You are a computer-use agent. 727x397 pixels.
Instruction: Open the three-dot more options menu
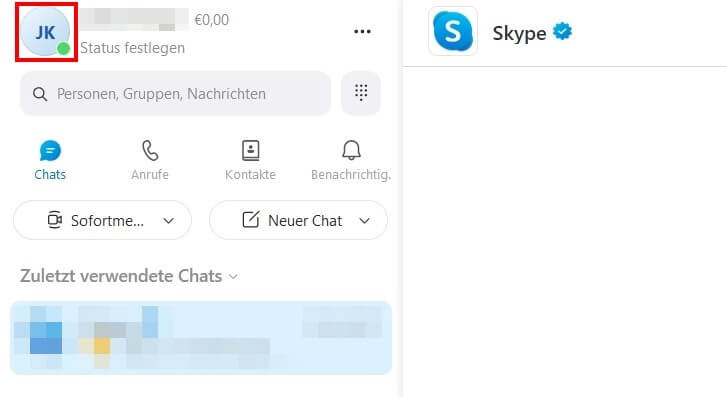tap(362, 32)
